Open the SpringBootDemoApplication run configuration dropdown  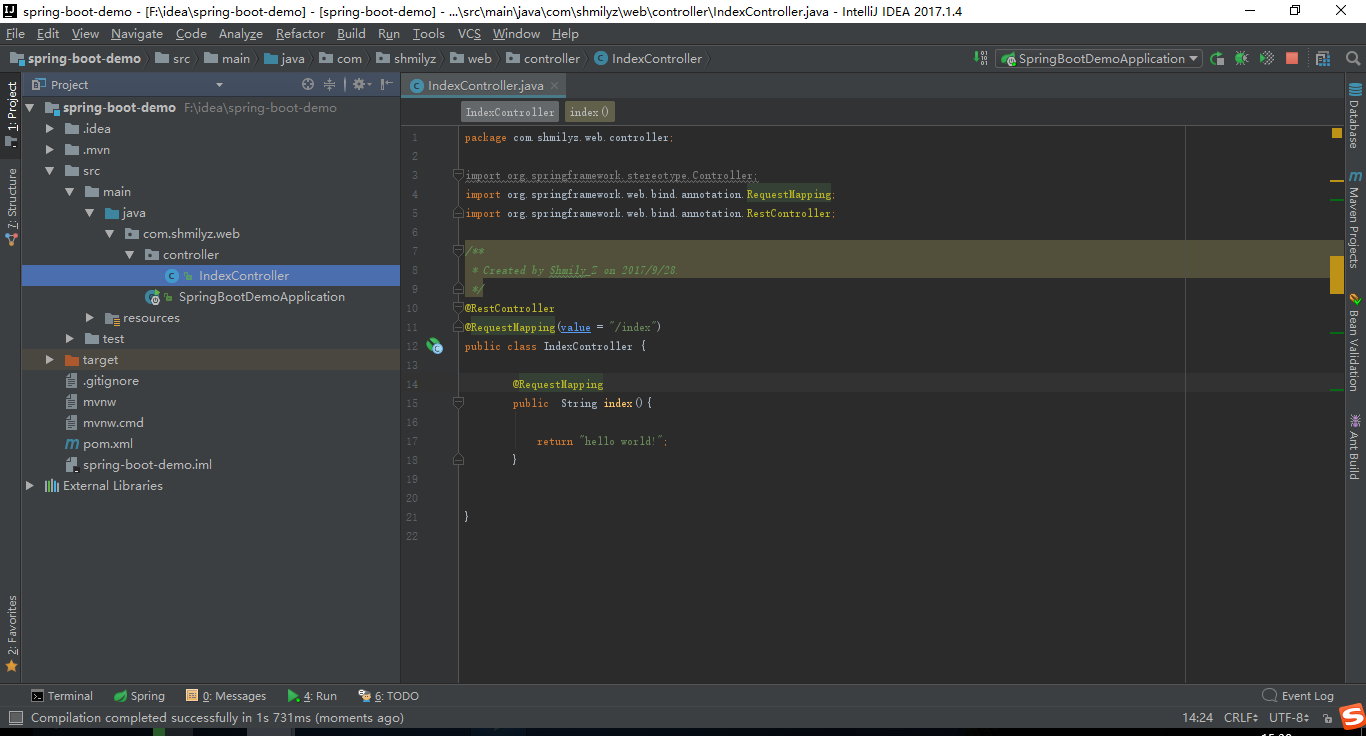1097,58
